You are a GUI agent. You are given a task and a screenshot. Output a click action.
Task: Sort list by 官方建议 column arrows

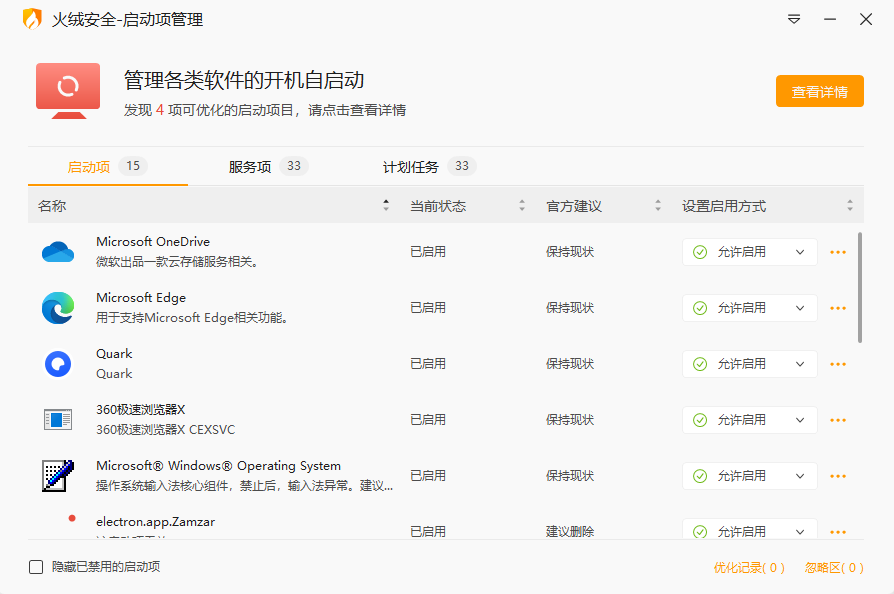click(658, 206)
